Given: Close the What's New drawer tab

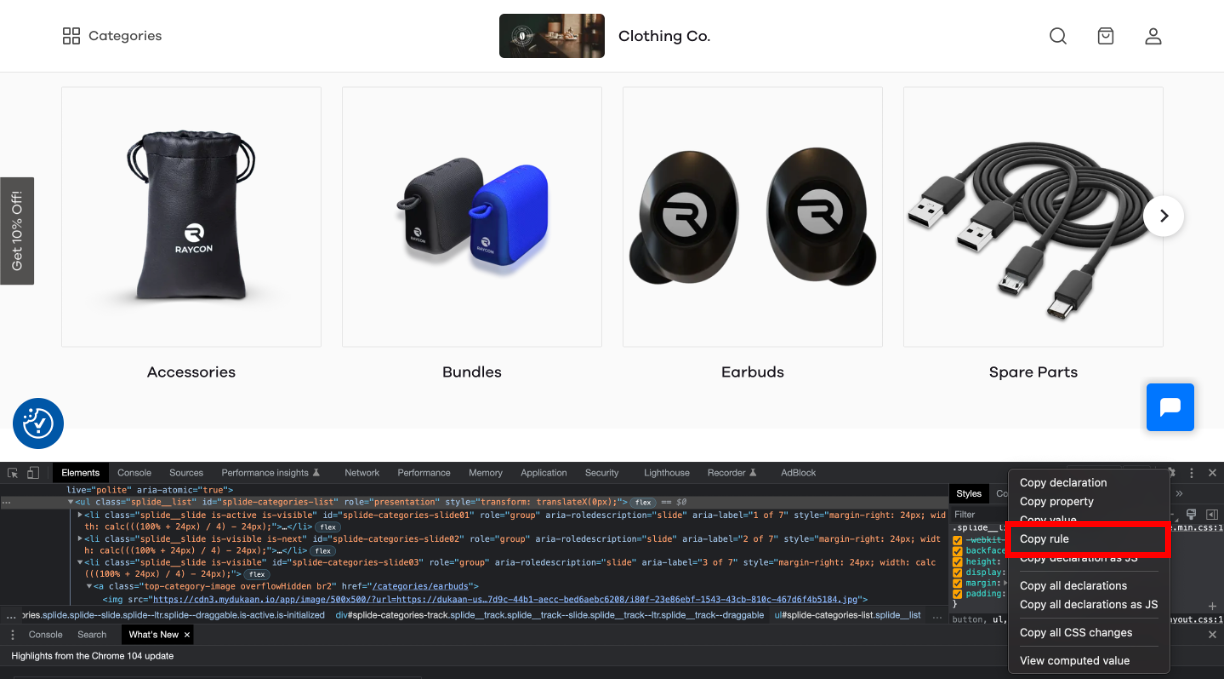Looking at the screenshot, I should tap(187, 635).
